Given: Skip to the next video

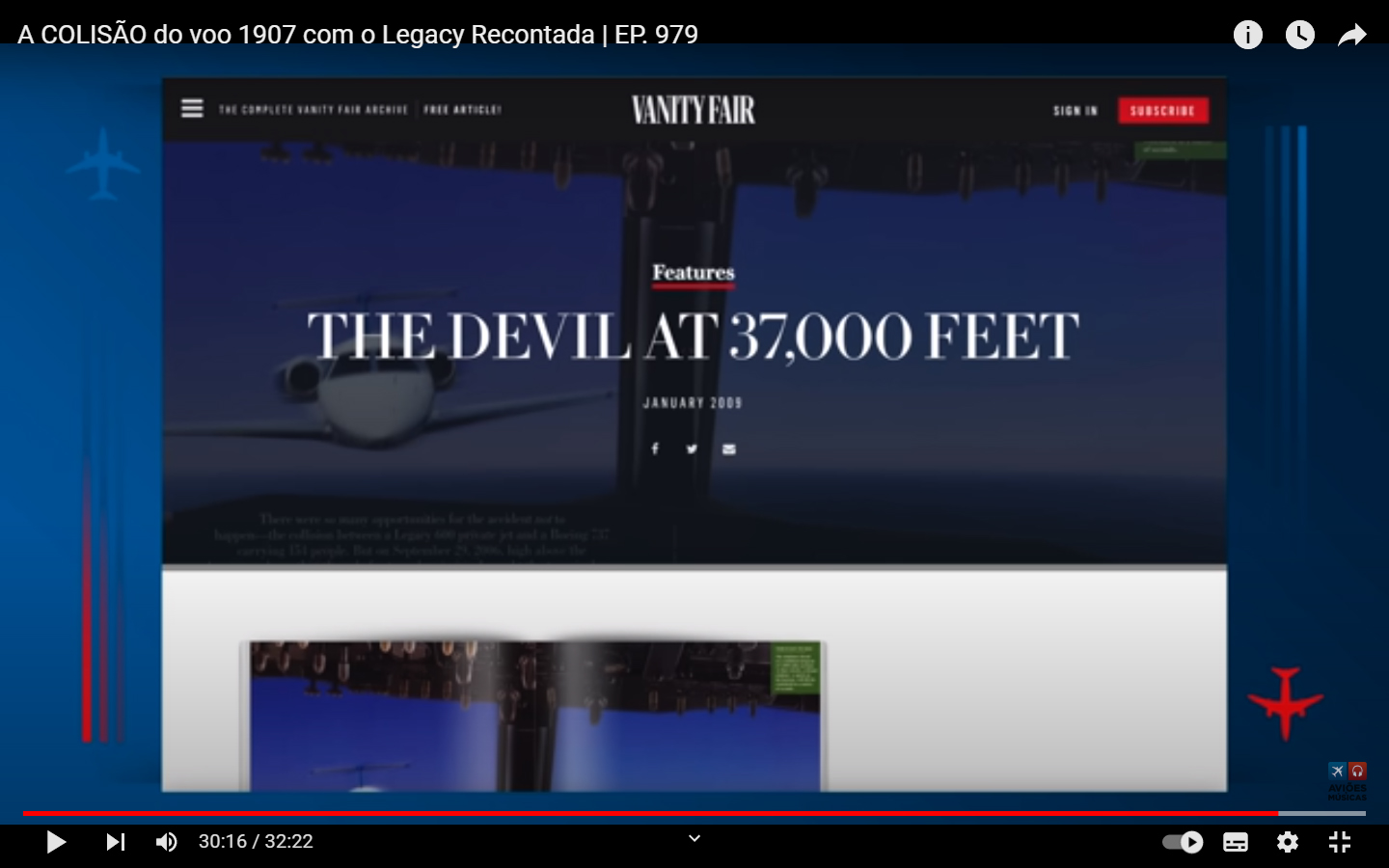Looking at the screenshot, I should [x=116, y=842].
